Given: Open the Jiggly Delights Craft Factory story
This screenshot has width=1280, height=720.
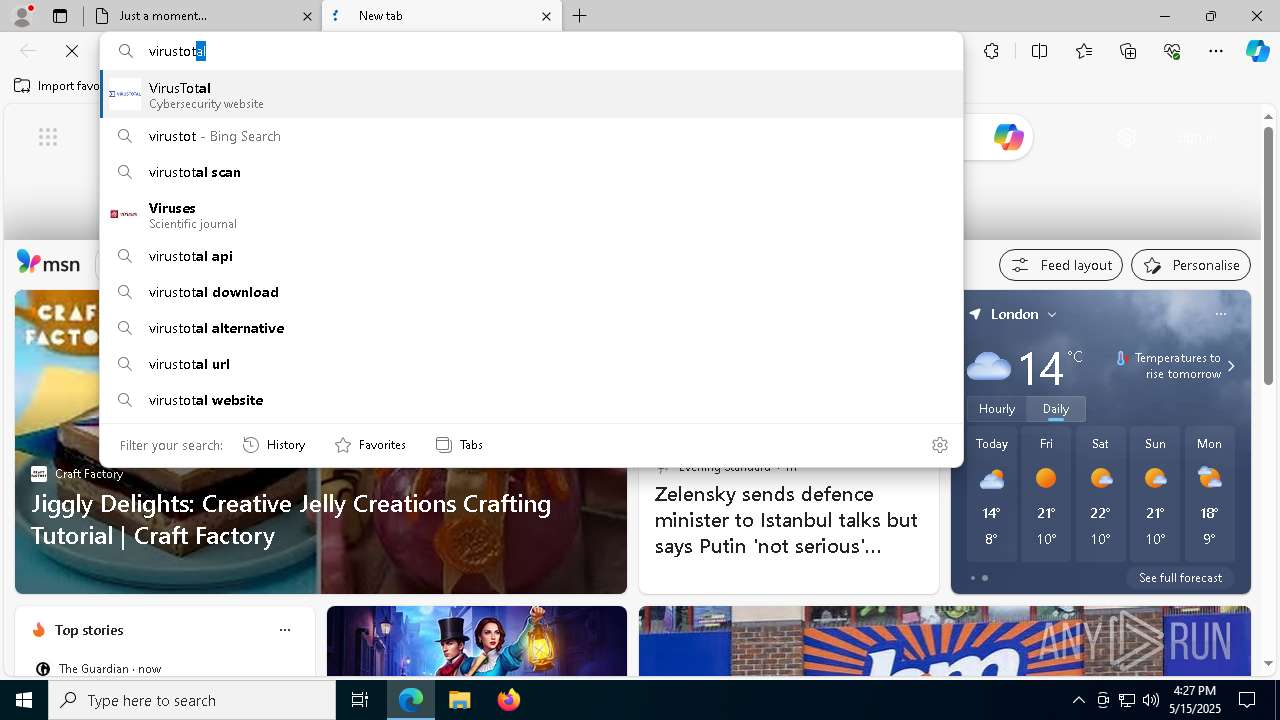Looking at the screenshot, I should 291,519.
